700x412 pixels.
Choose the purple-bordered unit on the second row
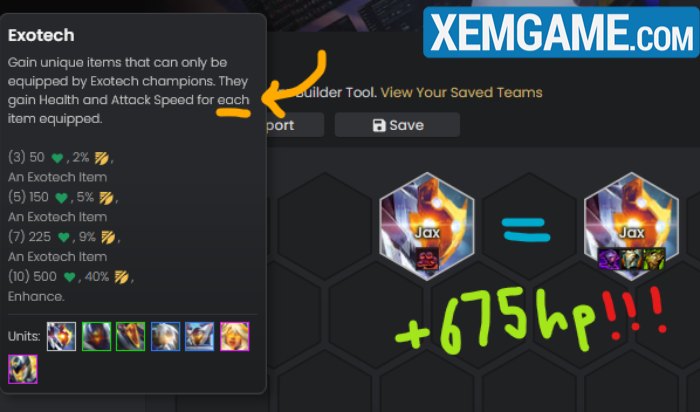tap(23, 369)
